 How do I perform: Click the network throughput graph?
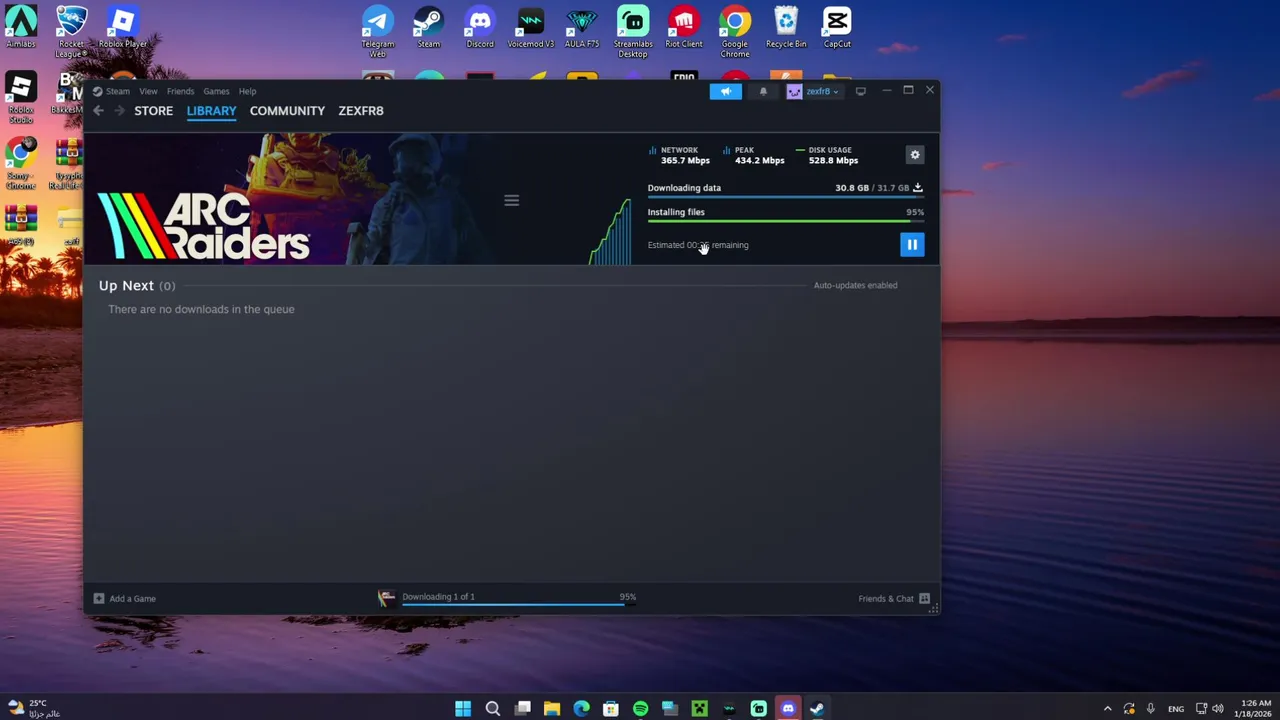point(610,232)
